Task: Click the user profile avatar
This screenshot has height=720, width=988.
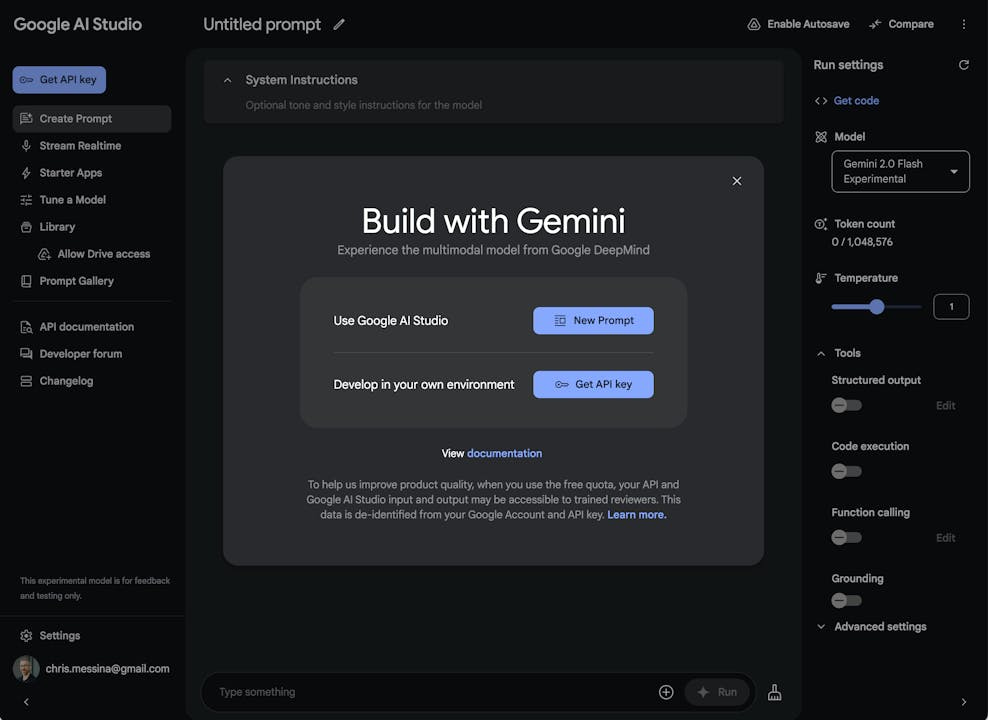Action: tap(26, 668)
